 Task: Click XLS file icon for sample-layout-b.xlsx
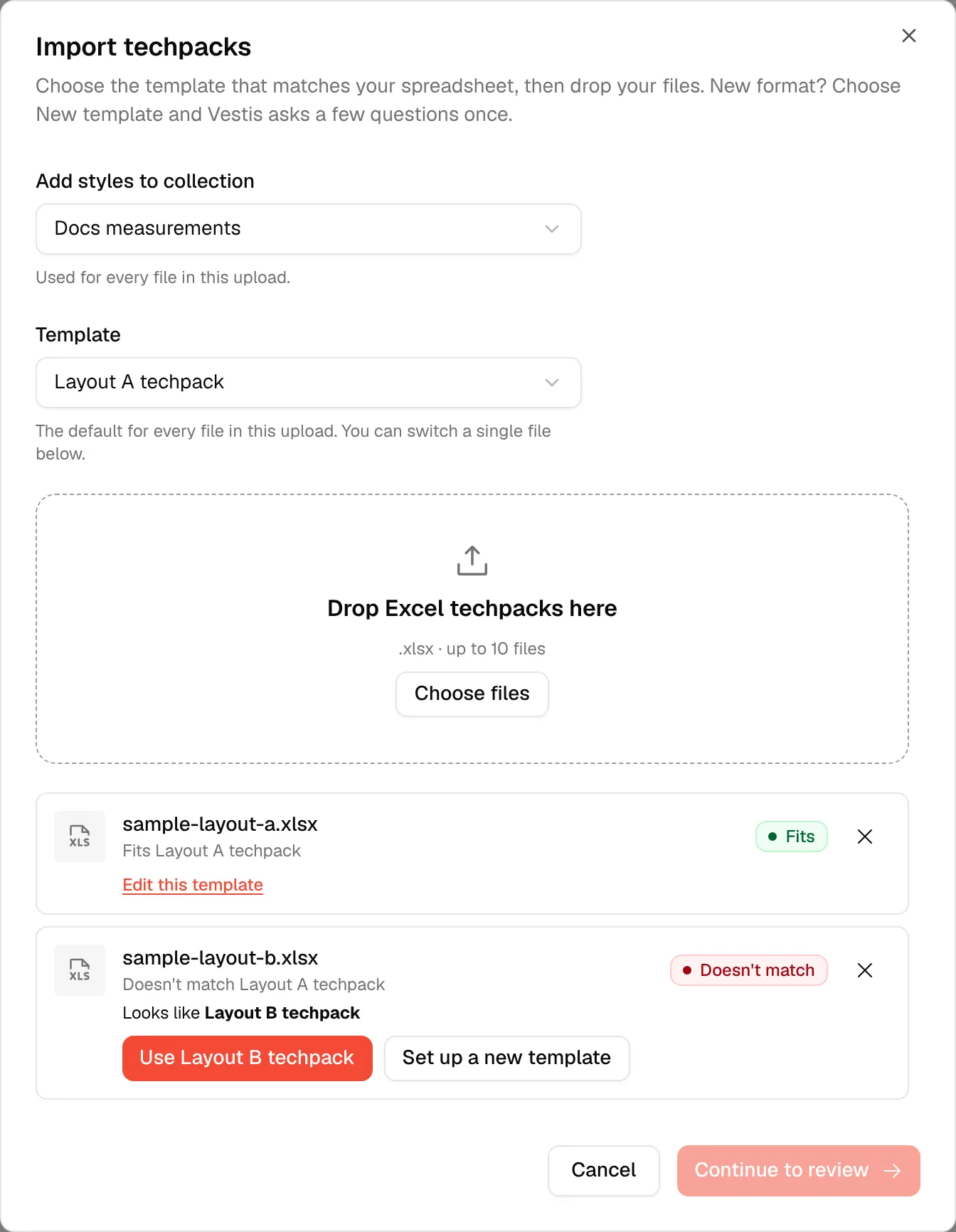coord(80,970)
